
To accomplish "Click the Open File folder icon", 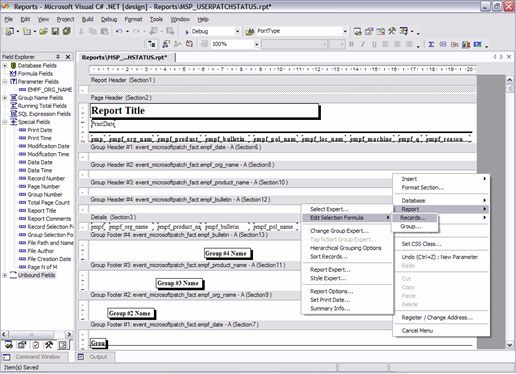I will coord(43,31).
